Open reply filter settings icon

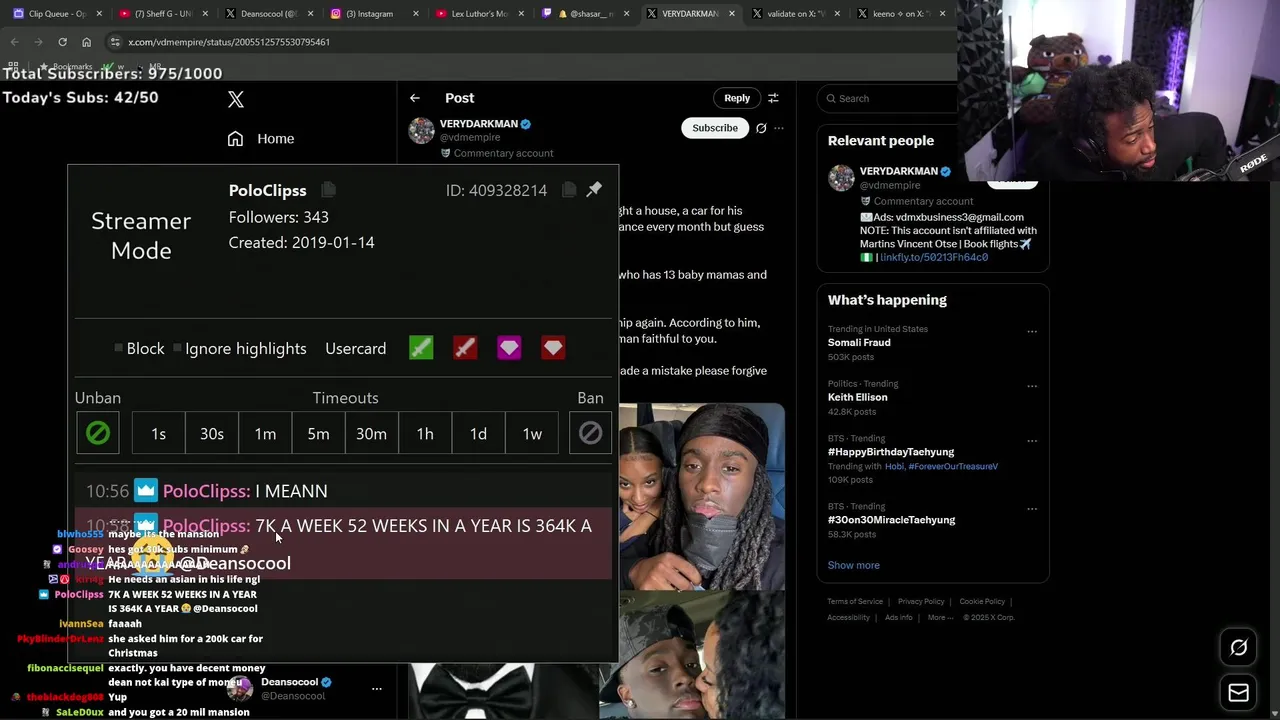(773, 98)
